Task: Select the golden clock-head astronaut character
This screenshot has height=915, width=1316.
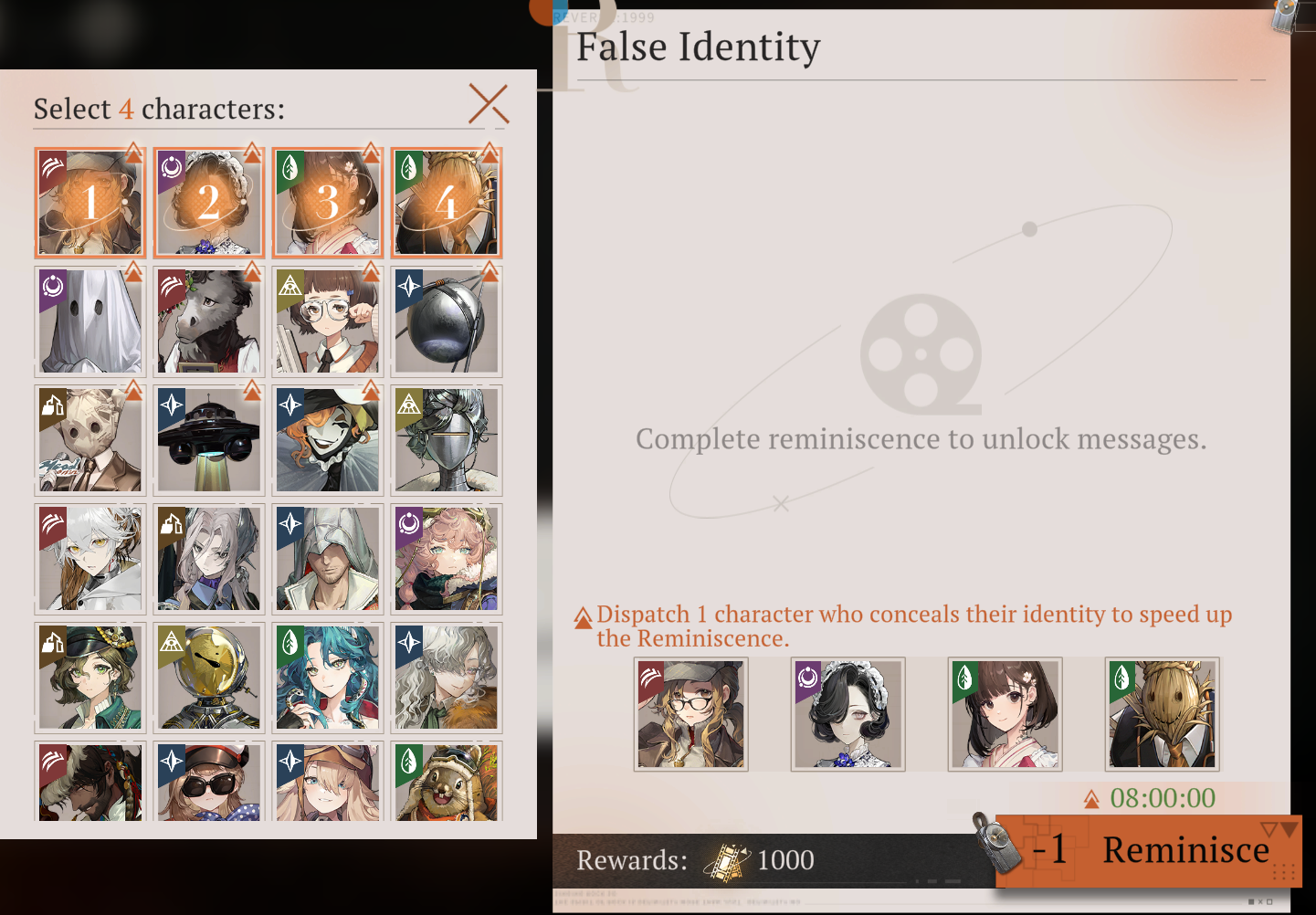Action: [x=209, y=678]
